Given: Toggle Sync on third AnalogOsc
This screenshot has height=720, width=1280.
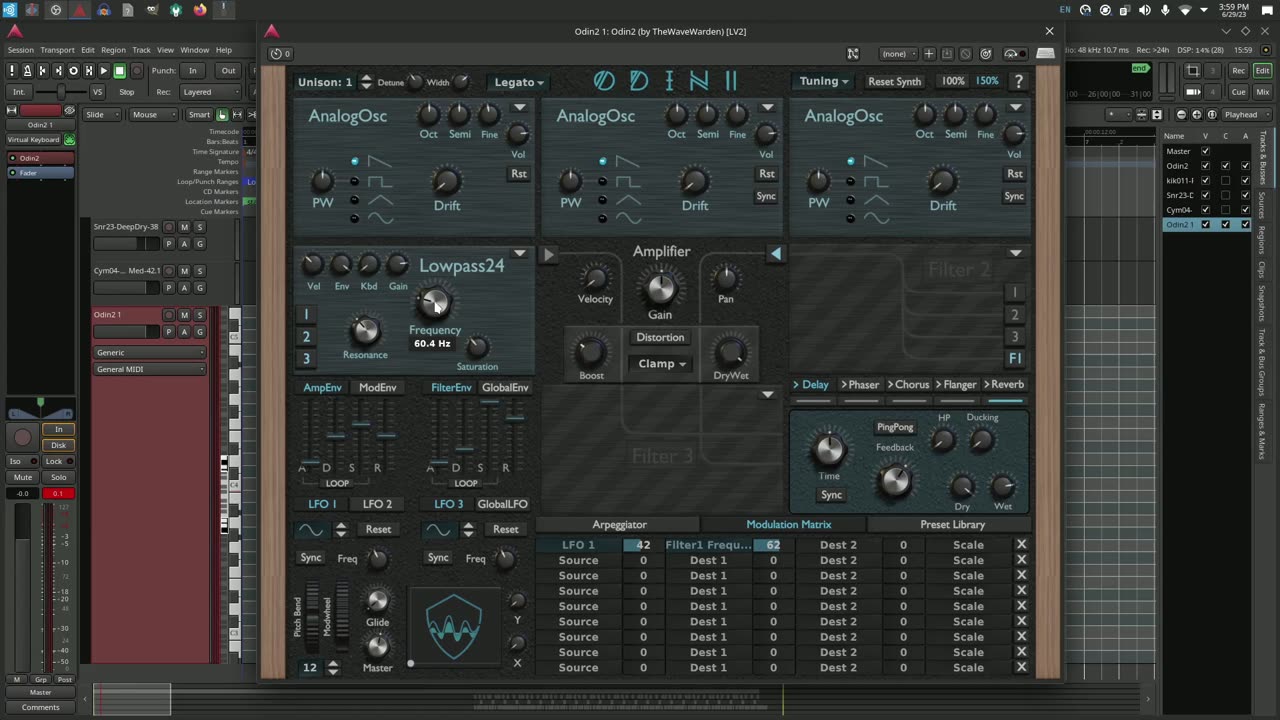Looking at the screenshot, I should click(x=1014, y=196).
